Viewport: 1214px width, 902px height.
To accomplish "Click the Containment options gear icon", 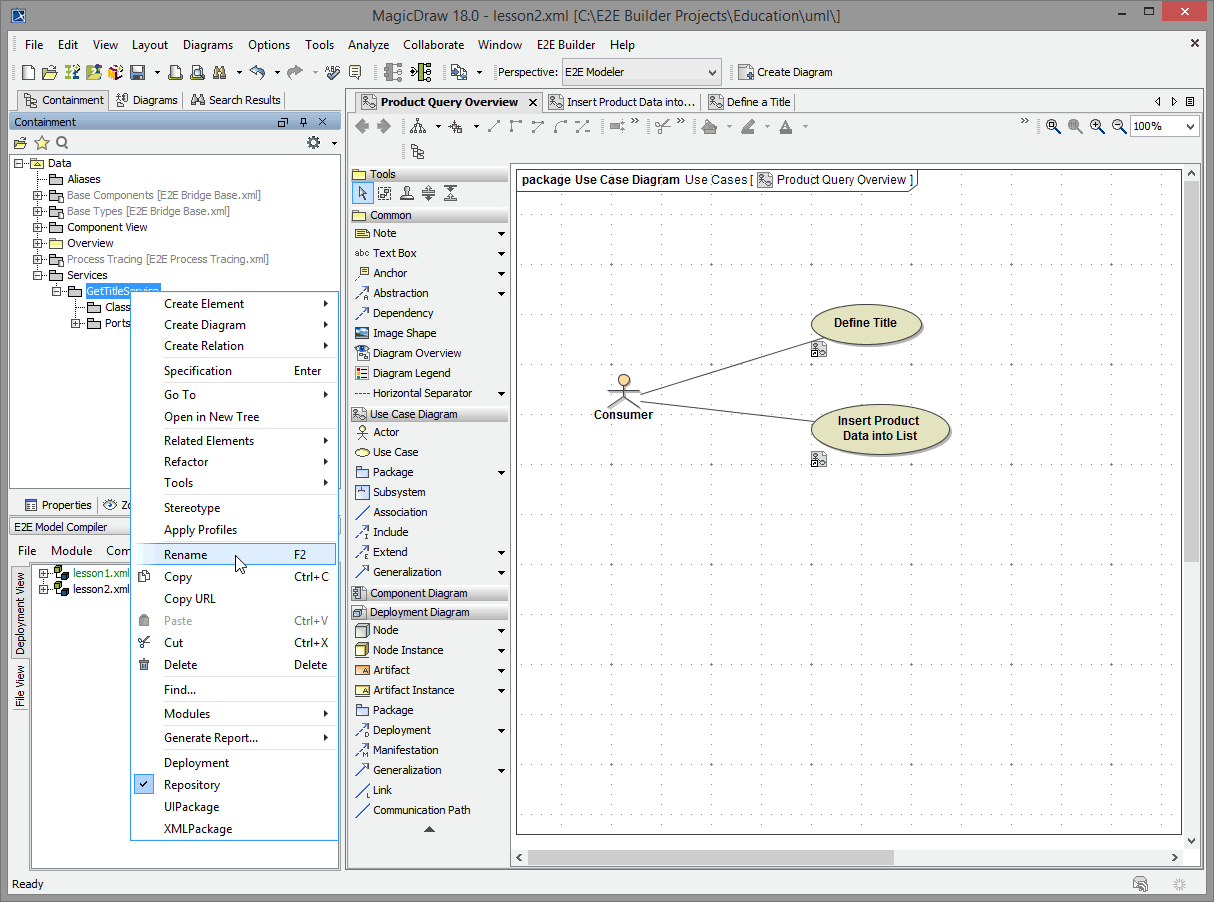I will tap(313, 143).
